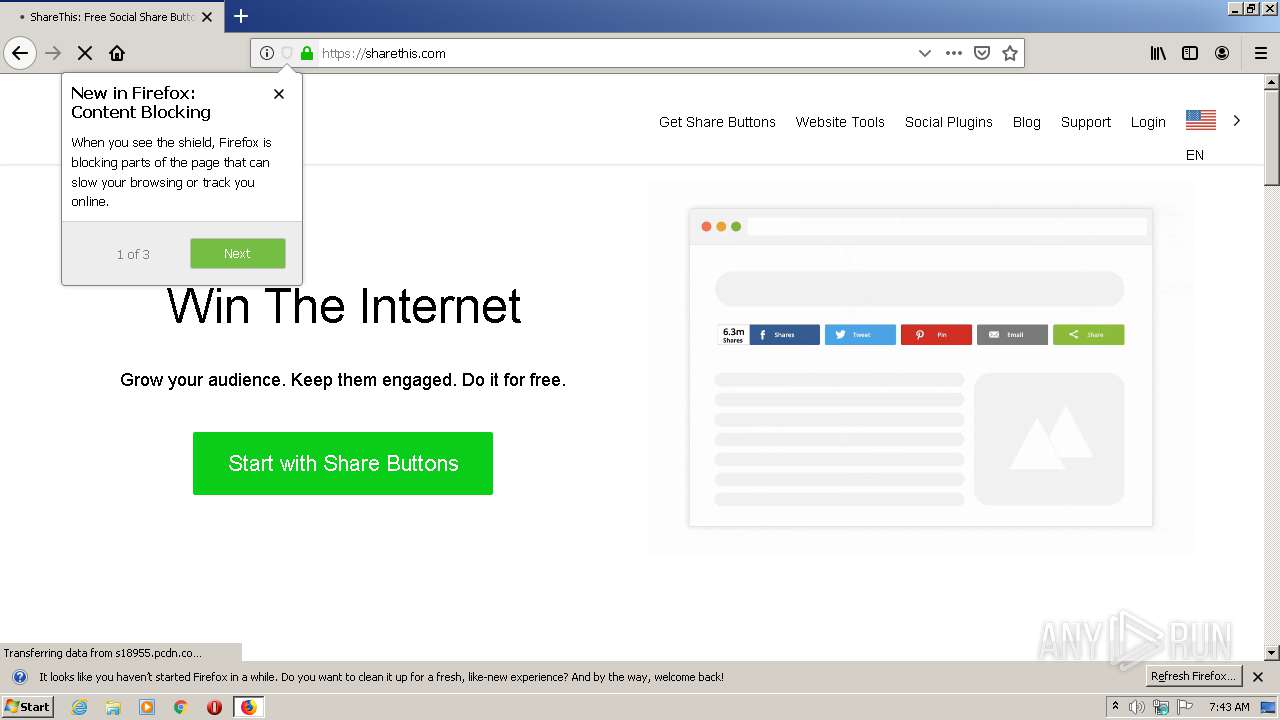The height and width of the screenshot is (720, 1280).
Task: Toggle the sidebar view icon
Action: pos(1190,53)
